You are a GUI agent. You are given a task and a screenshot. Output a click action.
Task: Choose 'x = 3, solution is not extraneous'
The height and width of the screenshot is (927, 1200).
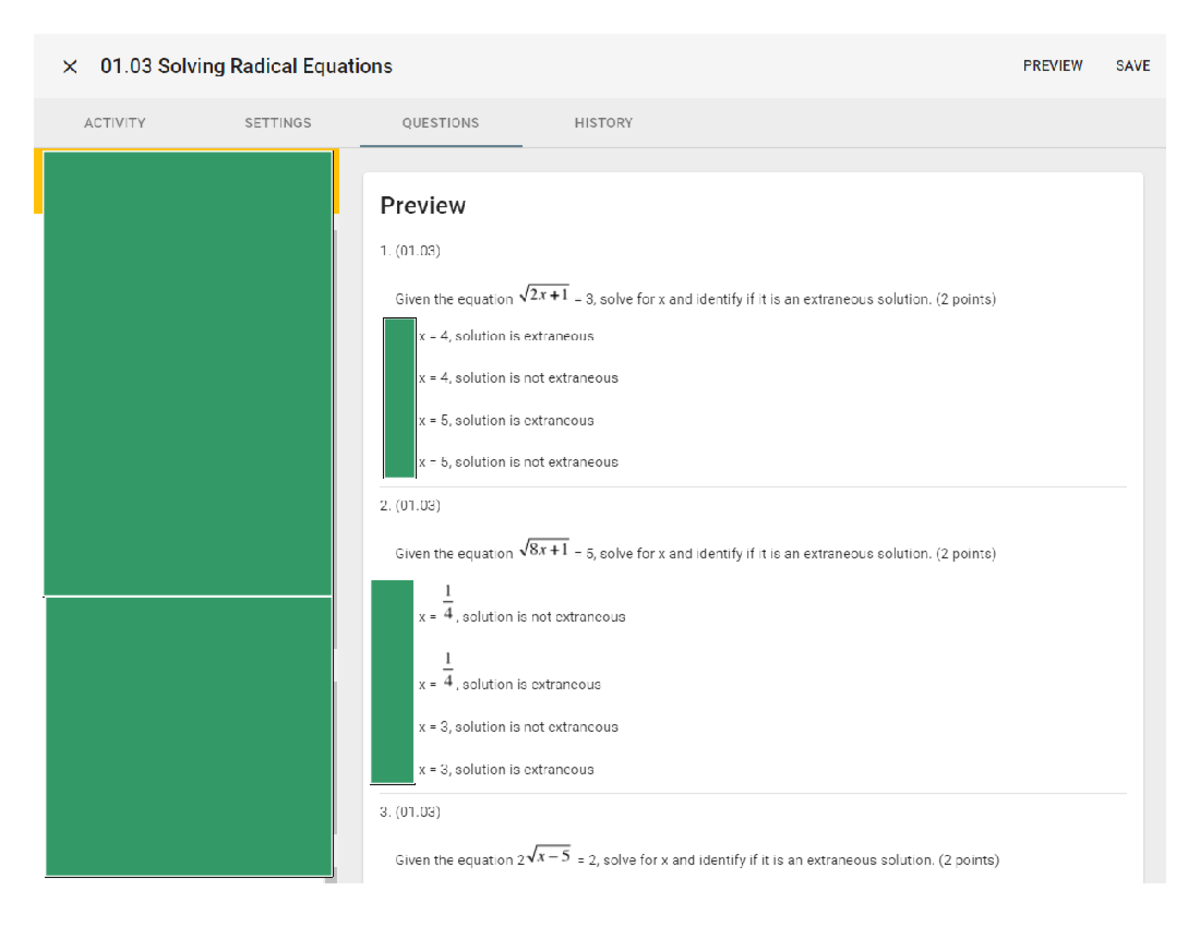point(518,727)
